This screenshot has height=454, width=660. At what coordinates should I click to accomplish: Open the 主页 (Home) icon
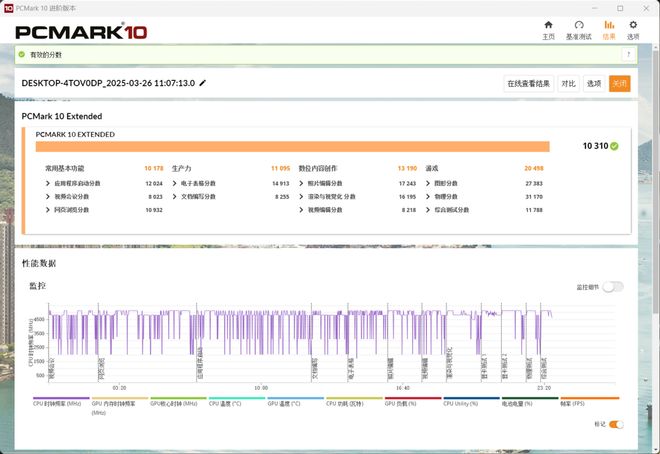click(548, 29)
